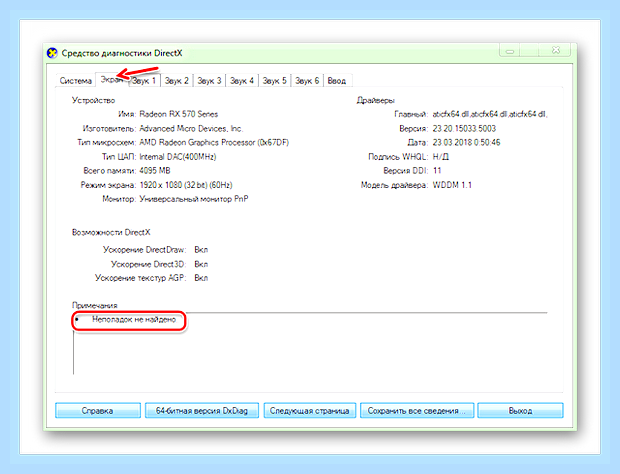Click Ускорение текстур AGP status Вкл

(x=201, y=278)
